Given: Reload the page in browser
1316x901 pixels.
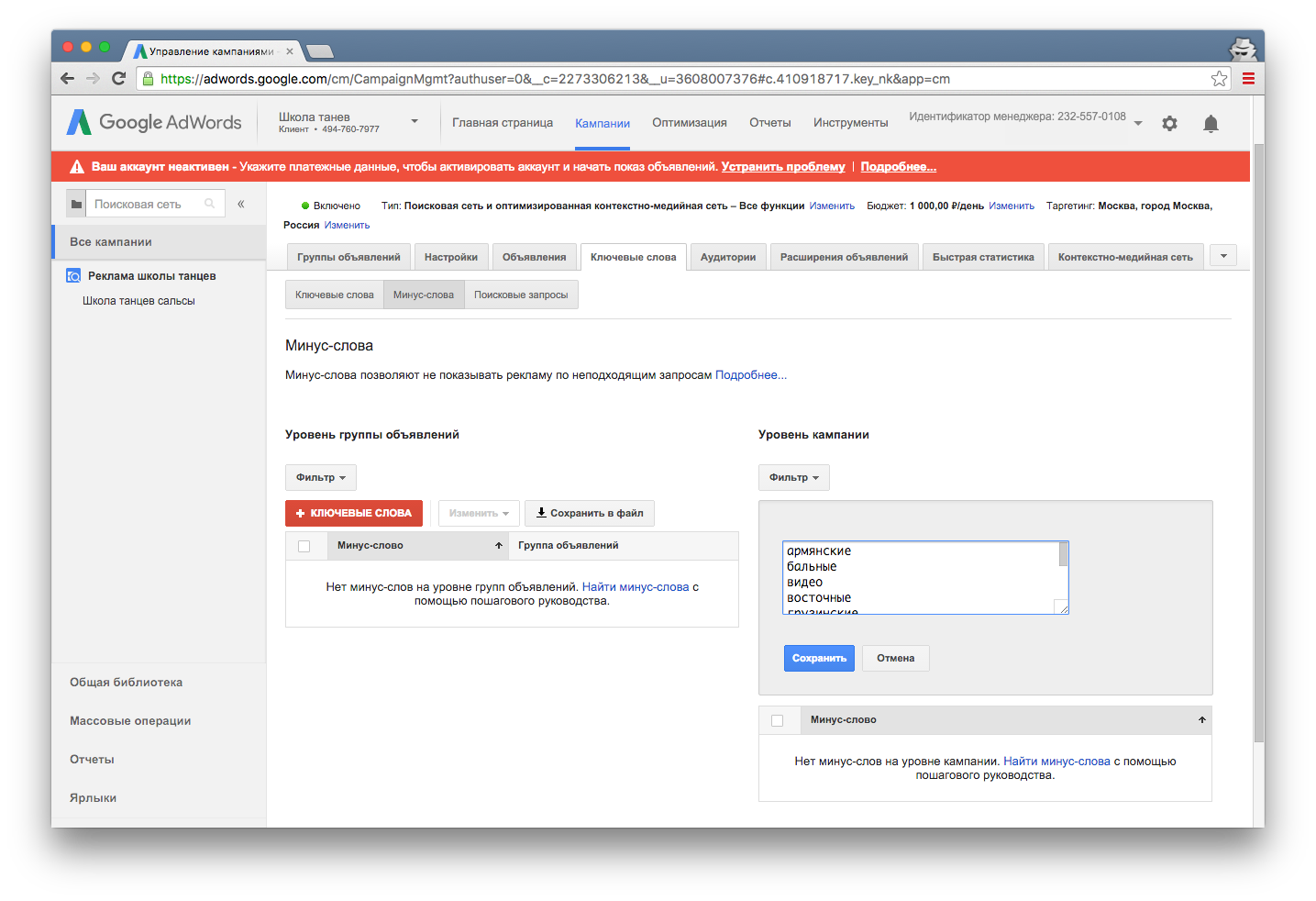Looking at the screenshot, I should pos(118,79).
